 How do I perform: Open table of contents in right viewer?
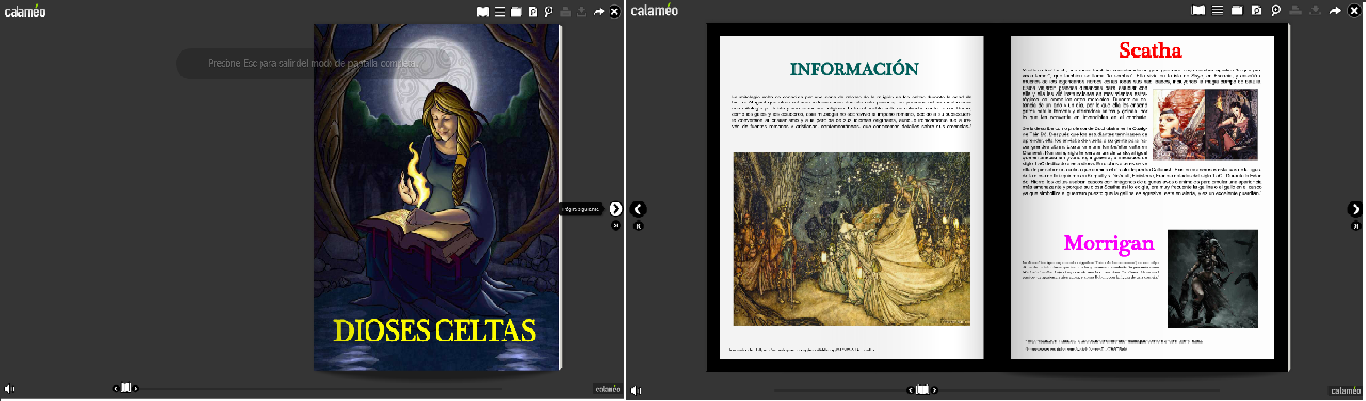point(1217,11)
